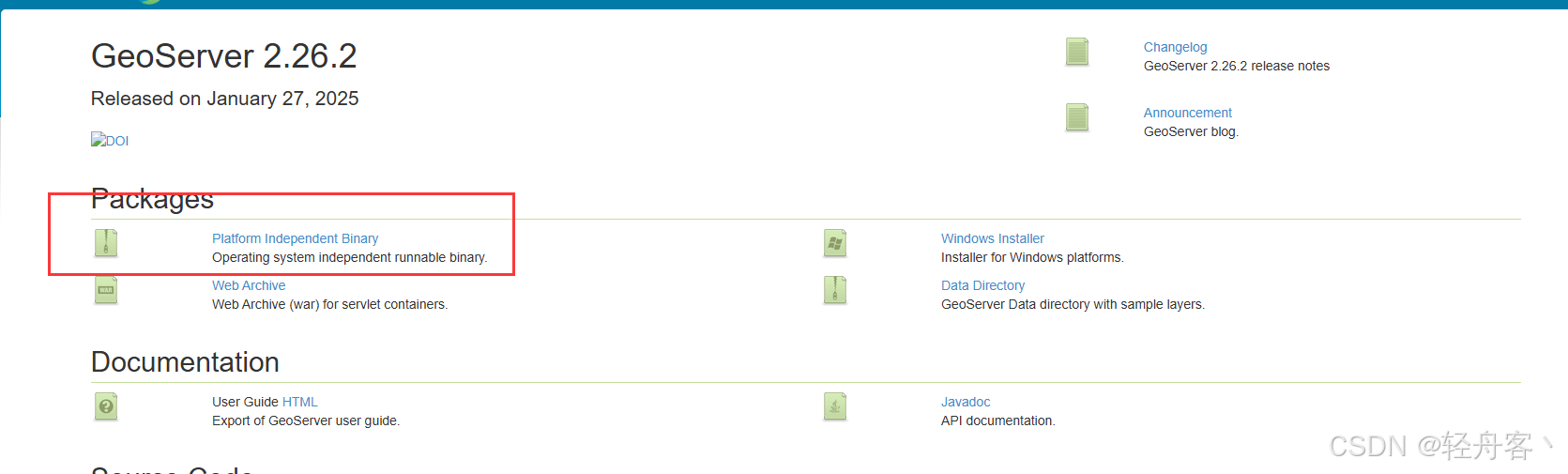Download the Windows Installer
This screenshot has width=1568, height=474.
click(993, 238)
